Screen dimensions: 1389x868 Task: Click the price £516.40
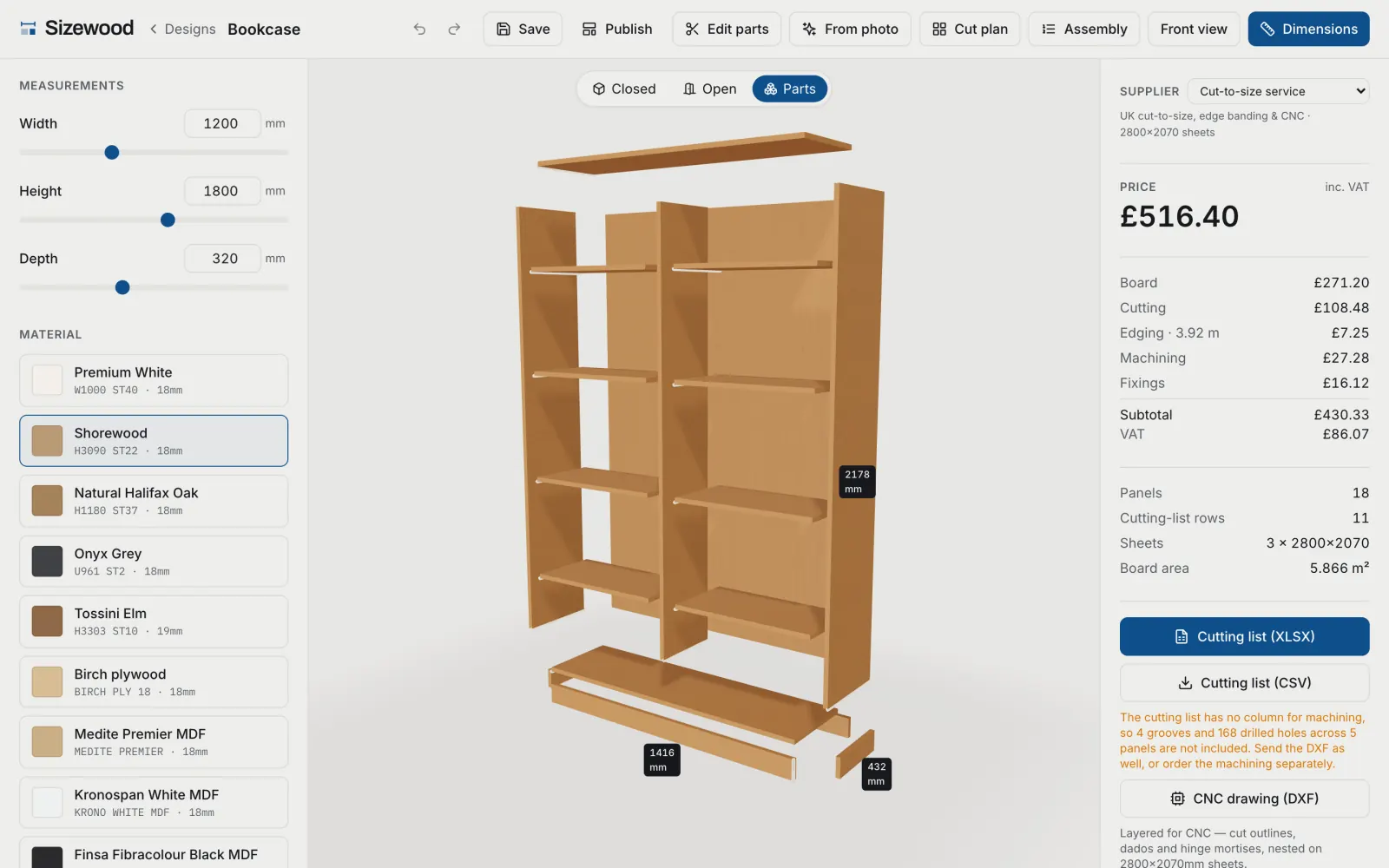click(1179, 216)
